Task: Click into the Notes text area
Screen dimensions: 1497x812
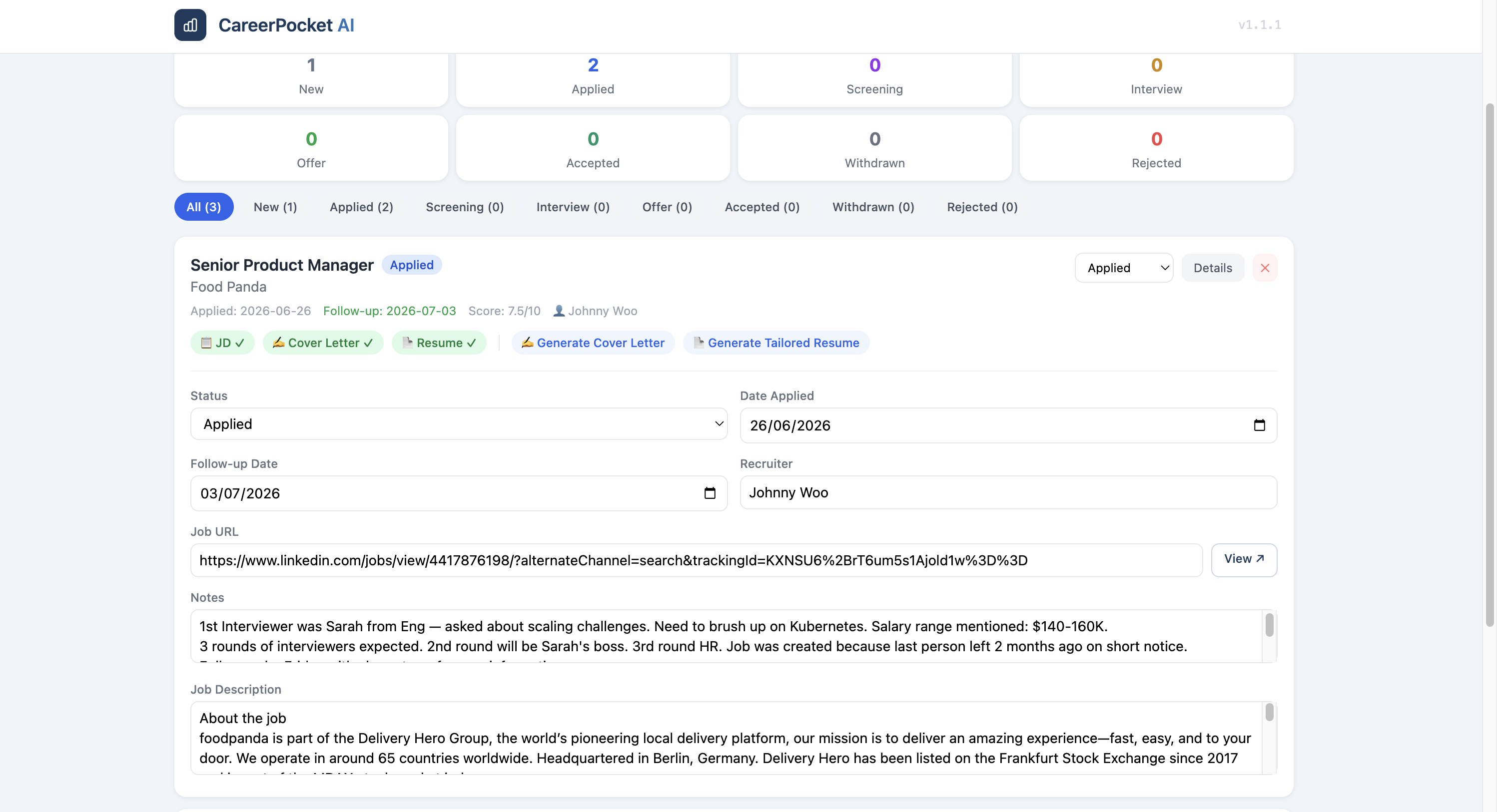Action: click(x=727, y=636)
